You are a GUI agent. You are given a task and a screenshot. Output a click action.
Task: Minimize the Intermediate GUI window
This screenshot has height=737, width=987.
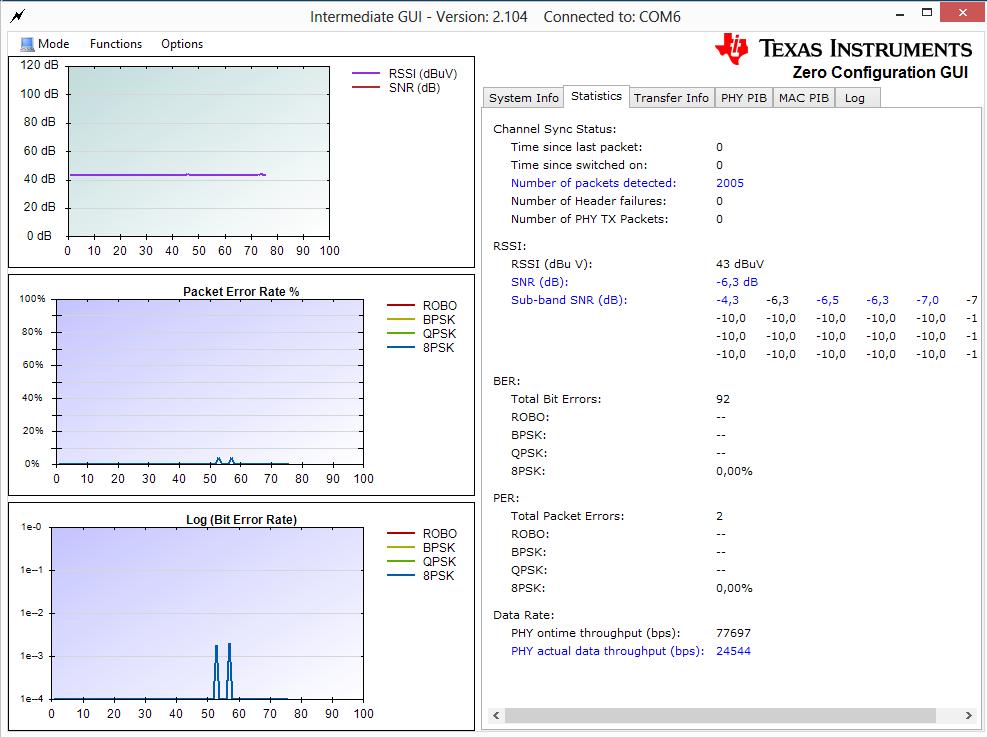pyautogui.click(x=901, y=13)
